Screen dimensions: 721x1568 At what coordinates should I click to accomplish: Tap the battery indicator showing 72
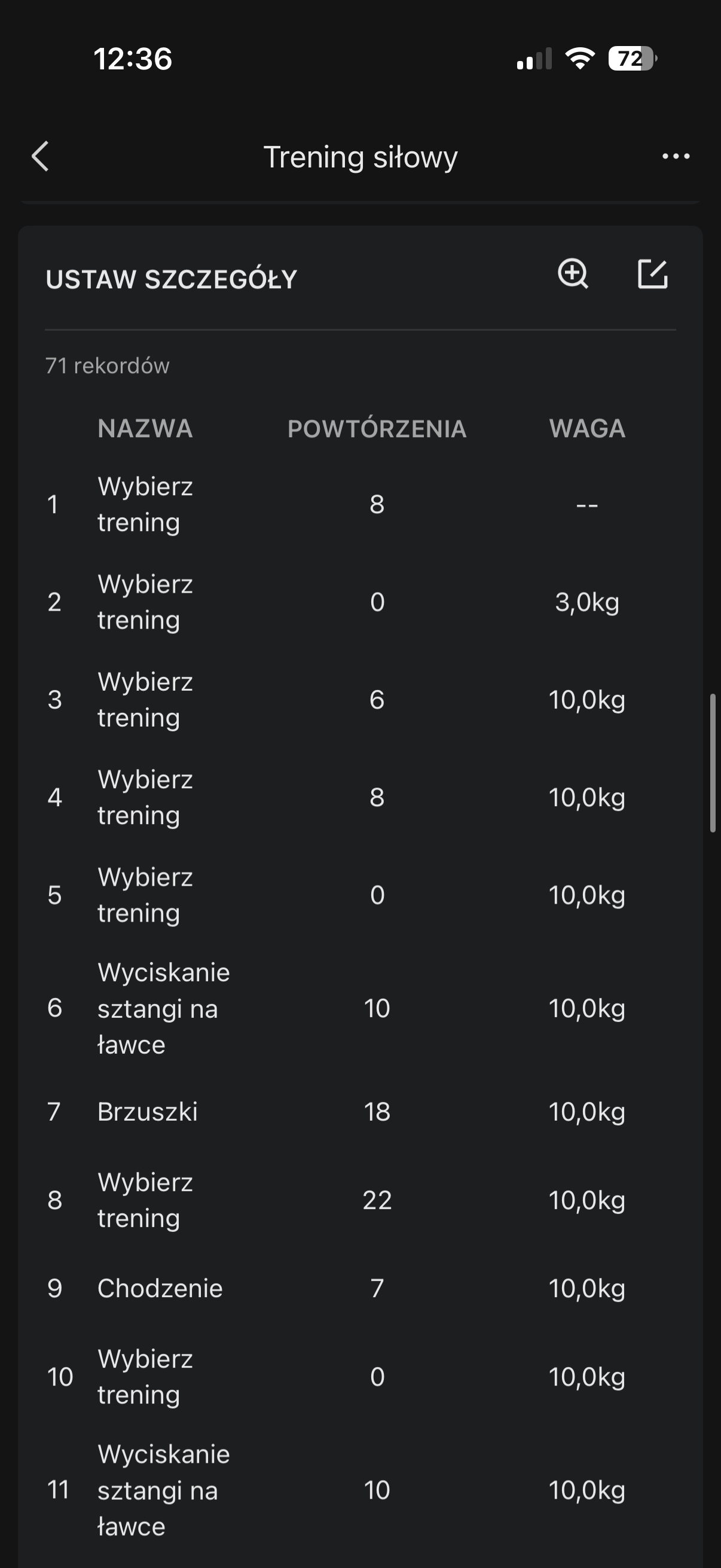pos(633,59)
